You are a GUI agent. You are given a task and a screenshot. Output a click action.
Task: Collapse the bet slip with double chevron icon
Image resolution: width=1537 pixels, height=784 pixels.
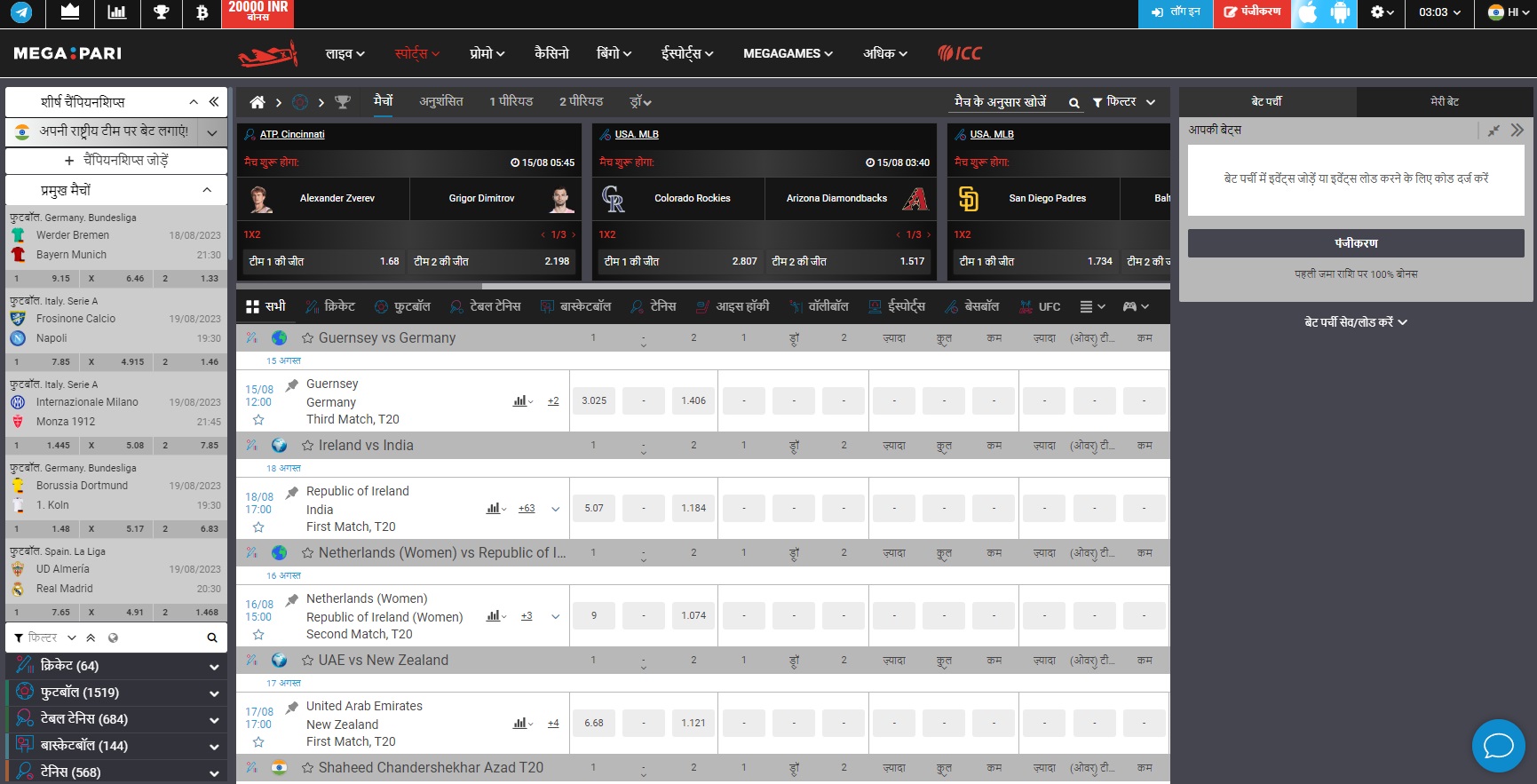(1517, 130)
